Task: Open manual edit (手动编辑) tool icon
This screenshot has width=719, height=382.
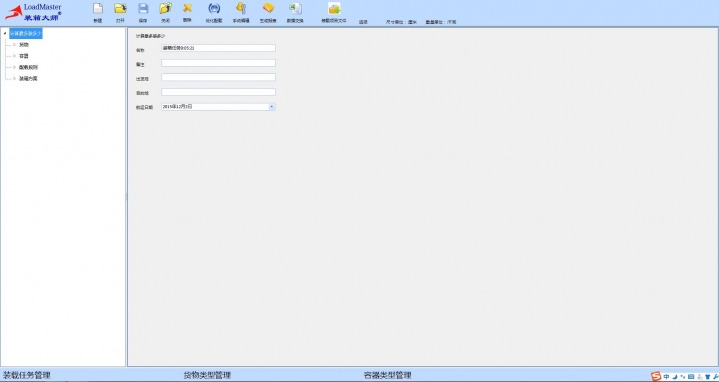Action: (x=241, y=8)
